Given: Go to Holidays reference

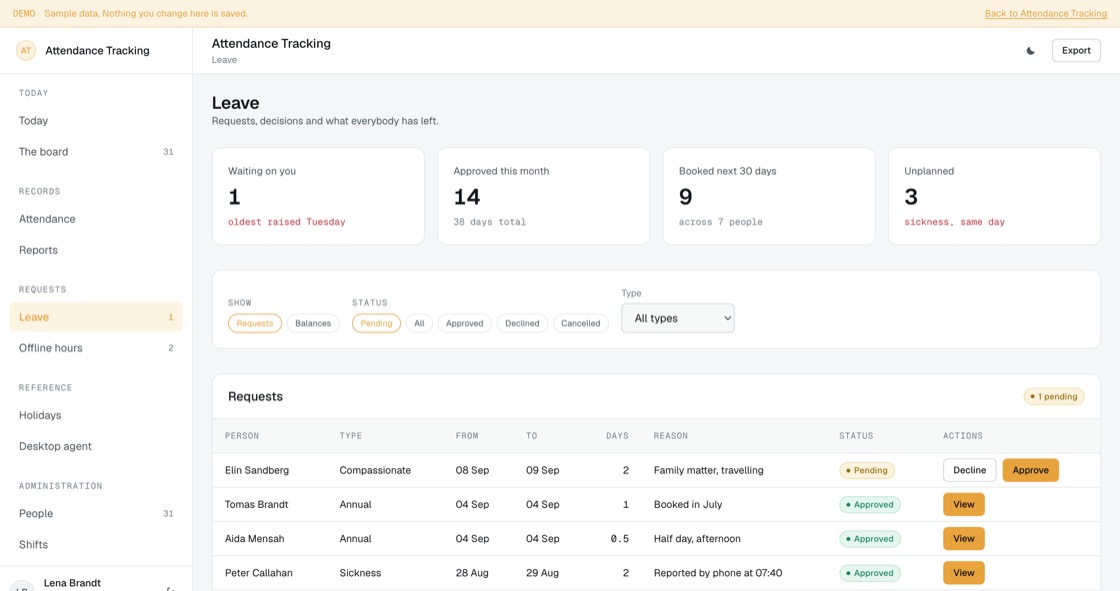Looking at the screenshot, I should point(96,415).
